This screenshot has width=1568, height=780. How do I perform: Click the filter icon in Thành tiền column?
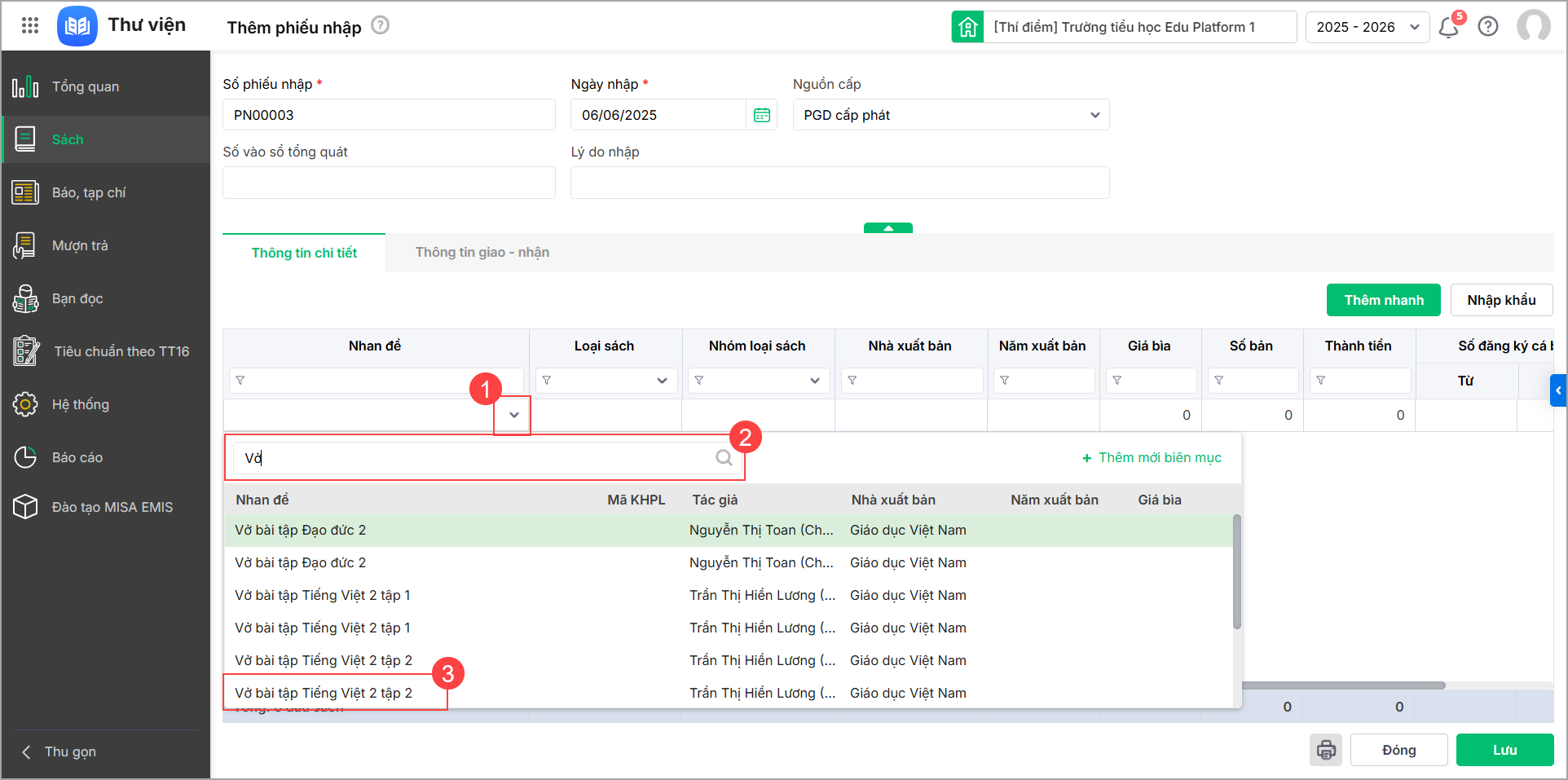click(1321, 381)
